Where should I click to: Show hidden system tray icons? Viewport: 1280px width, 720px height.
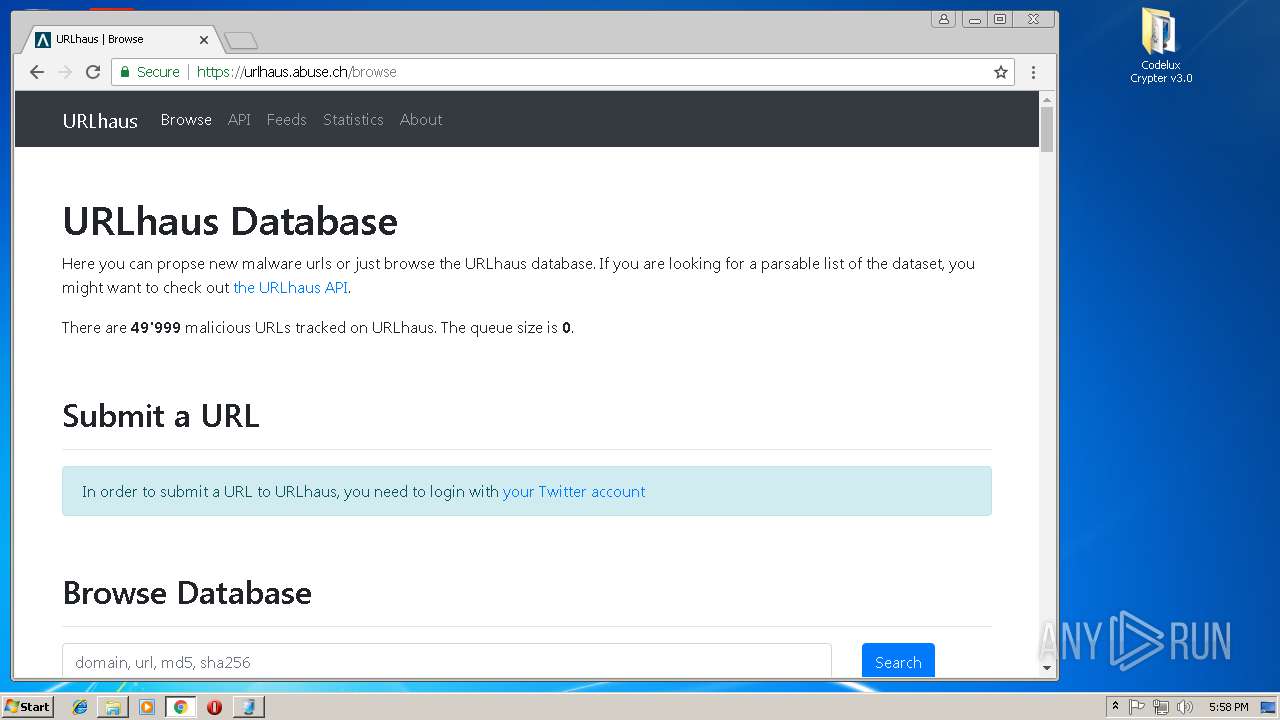pos(1115,707)
